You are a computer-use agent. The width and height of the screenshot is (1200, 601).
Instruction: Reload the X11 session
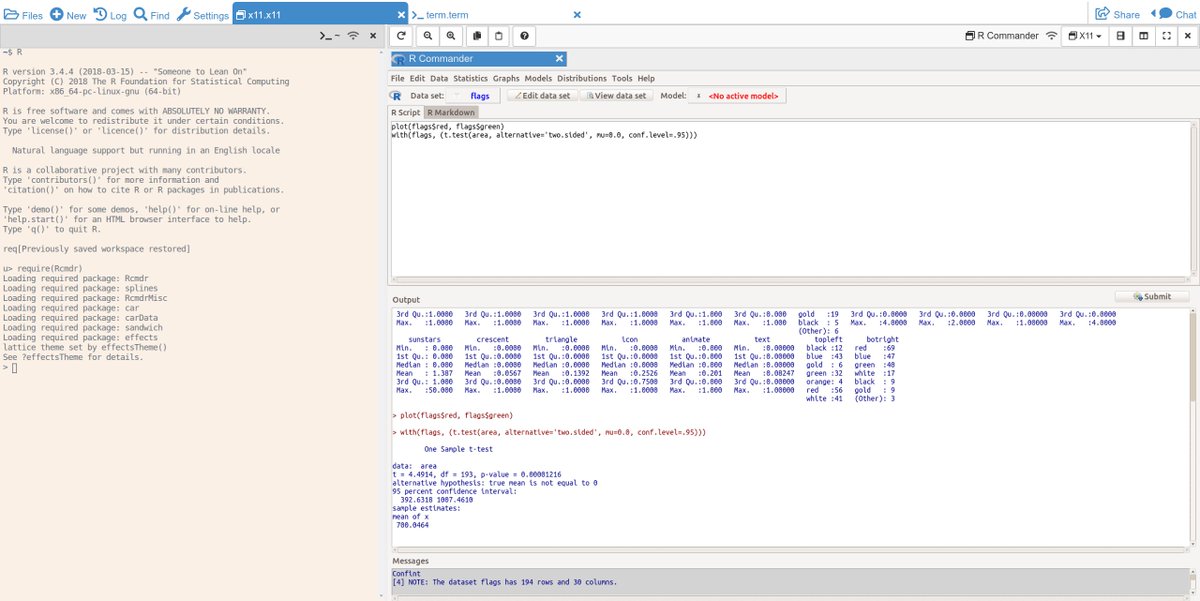tap(401, 36)
